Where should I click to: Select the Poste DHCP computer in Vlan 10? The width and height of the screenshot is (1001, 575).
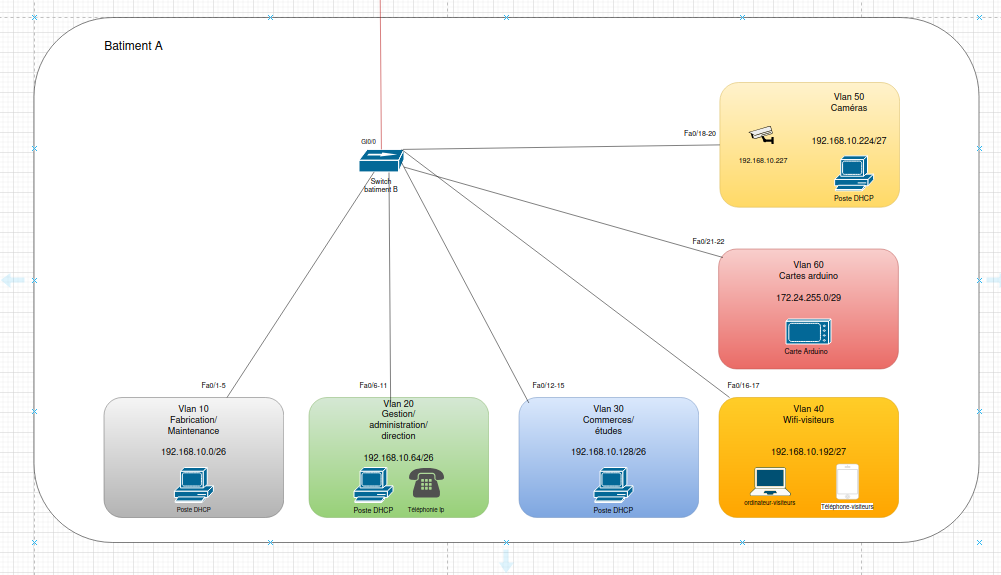tap(193, 485)
